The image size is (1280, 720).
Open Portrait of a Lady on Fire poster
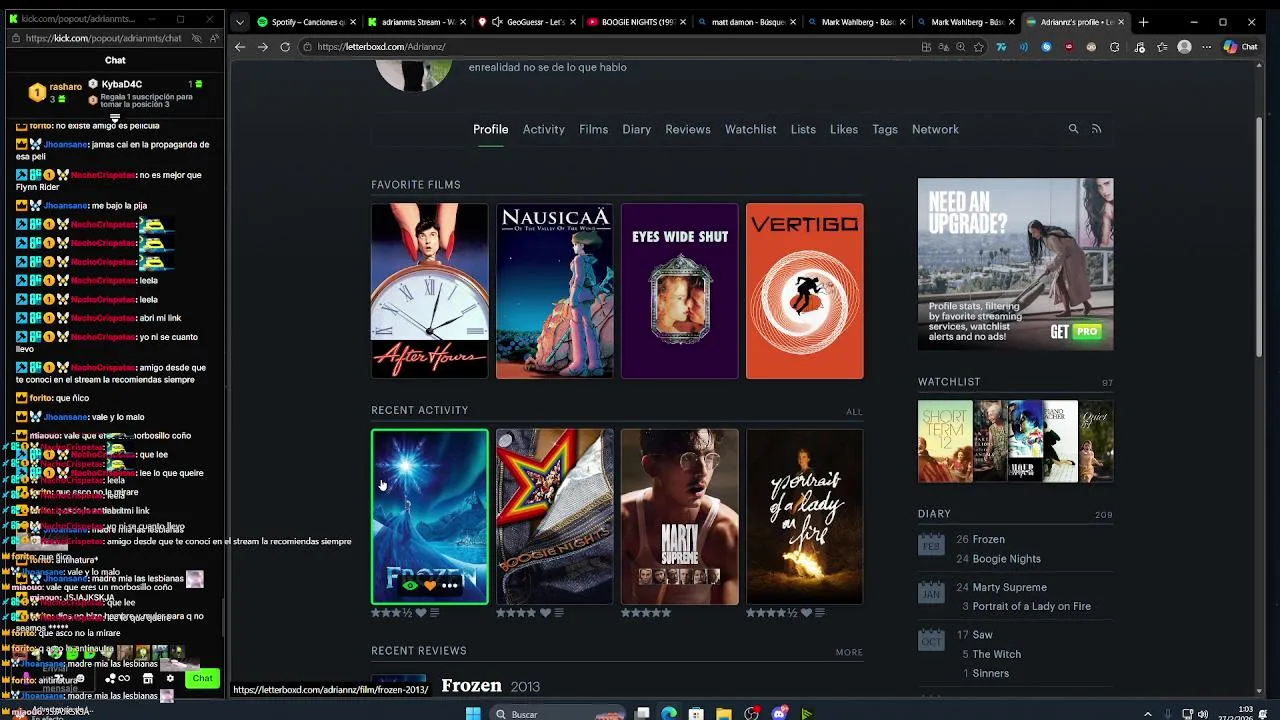coord(805,517)
